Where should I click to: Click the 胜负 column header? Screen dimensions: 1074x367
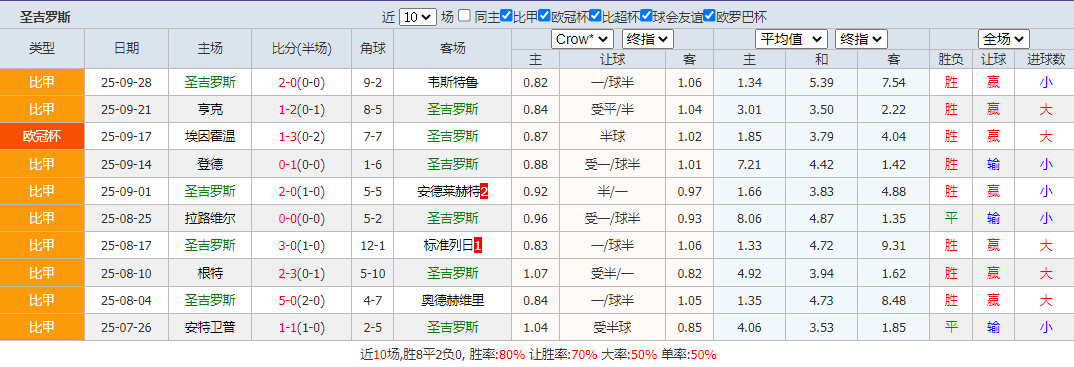[951, 60]
